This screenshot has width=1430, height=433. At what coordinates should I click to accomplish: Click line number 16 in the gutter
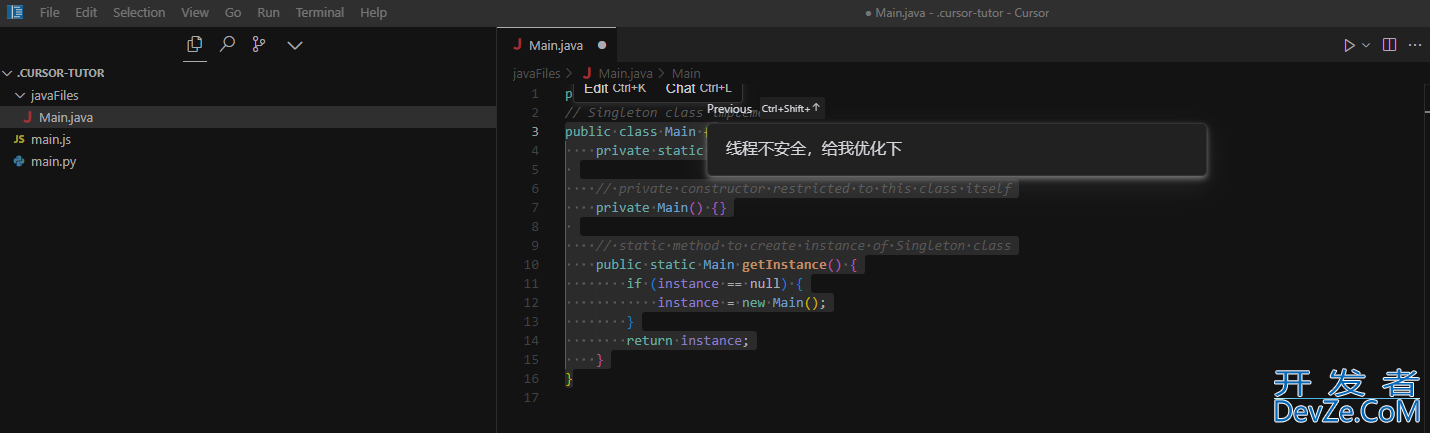[x=531, y=379]
